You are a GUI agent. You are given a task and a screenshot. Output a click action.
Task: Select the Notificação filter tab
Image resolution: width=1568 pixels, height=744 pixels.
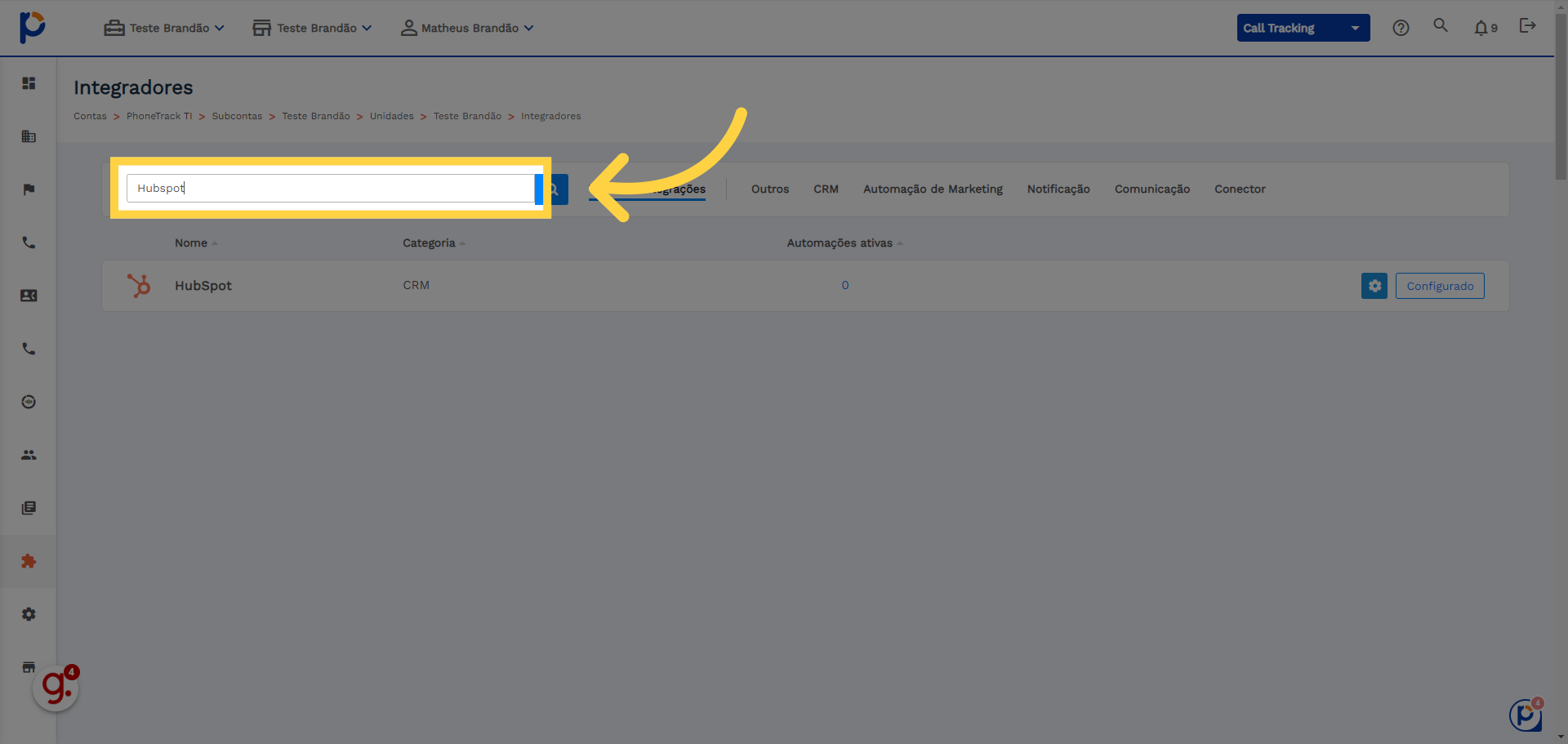click(x=1058, y=189)
